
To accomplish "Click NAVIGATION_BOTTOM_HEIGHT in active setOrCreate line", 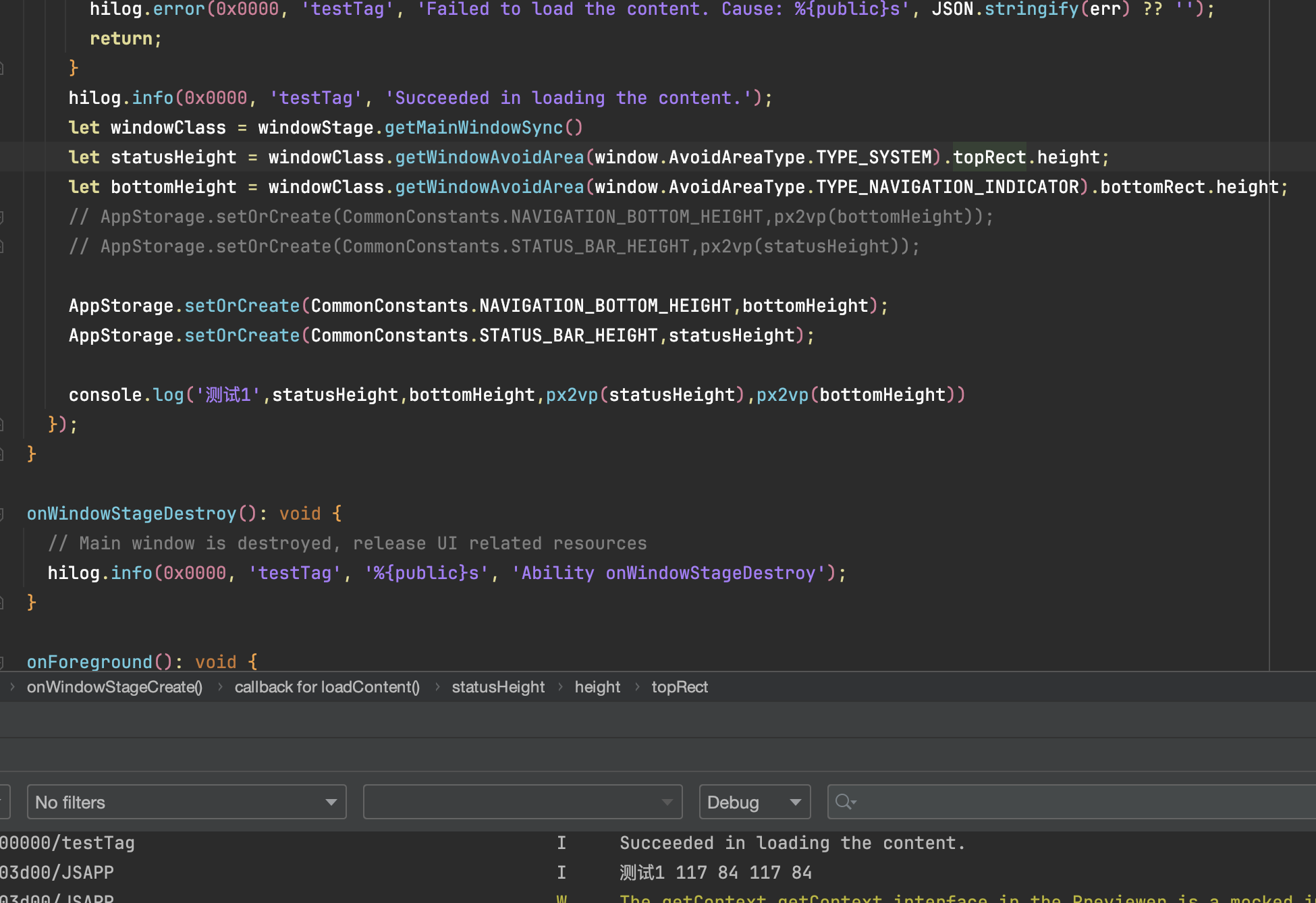I will (605, 306).
